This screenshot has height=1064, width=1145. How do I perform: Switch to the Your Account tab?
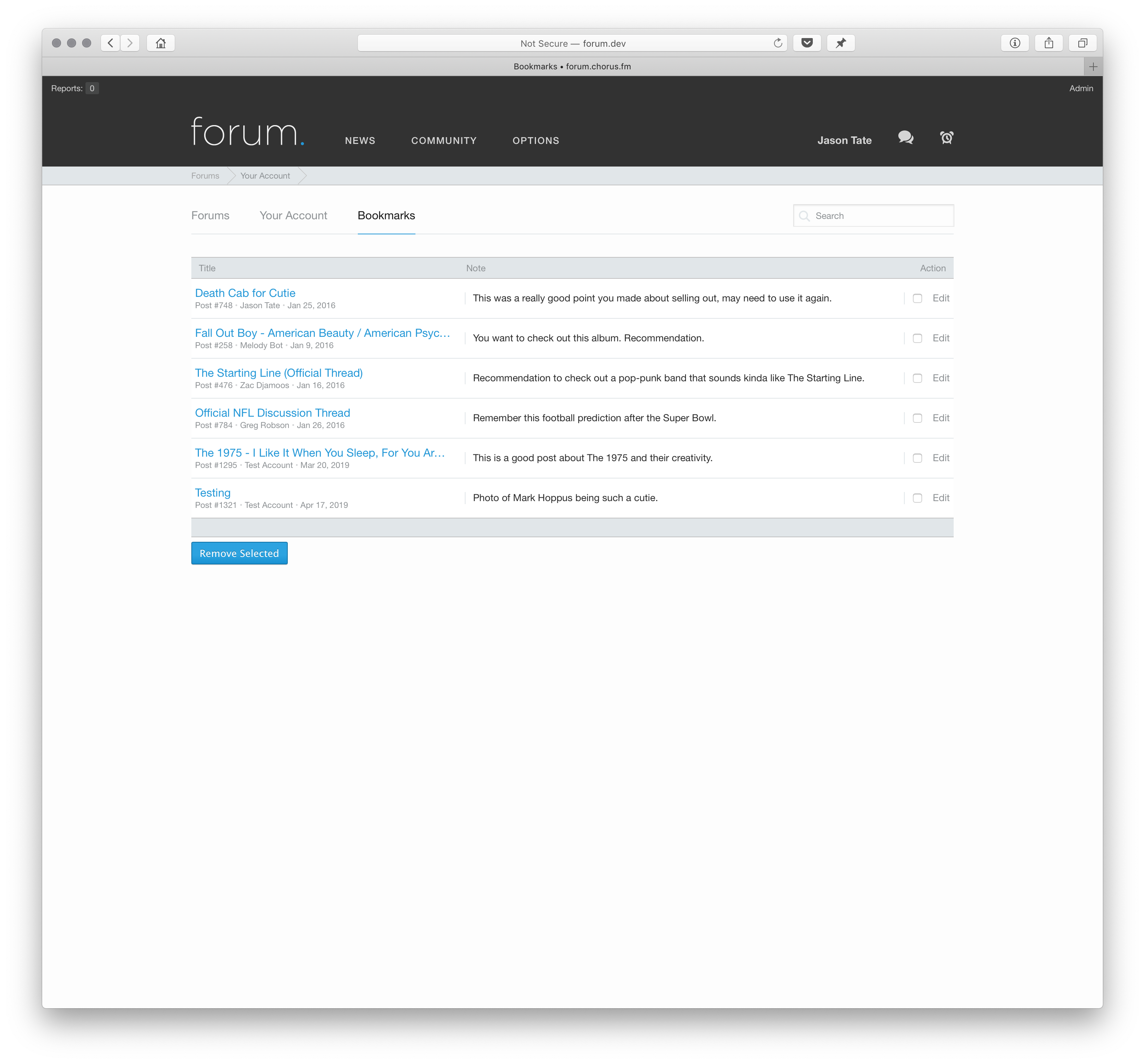click(293, 216)
